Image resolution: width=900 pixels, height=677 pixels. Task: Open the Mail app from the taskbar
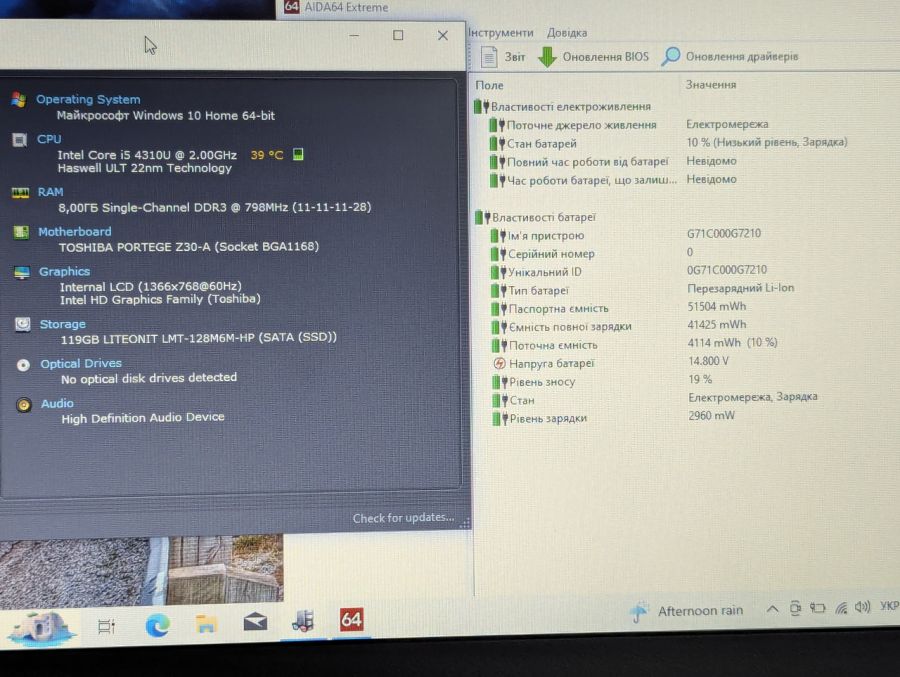[x=255, y=622]
